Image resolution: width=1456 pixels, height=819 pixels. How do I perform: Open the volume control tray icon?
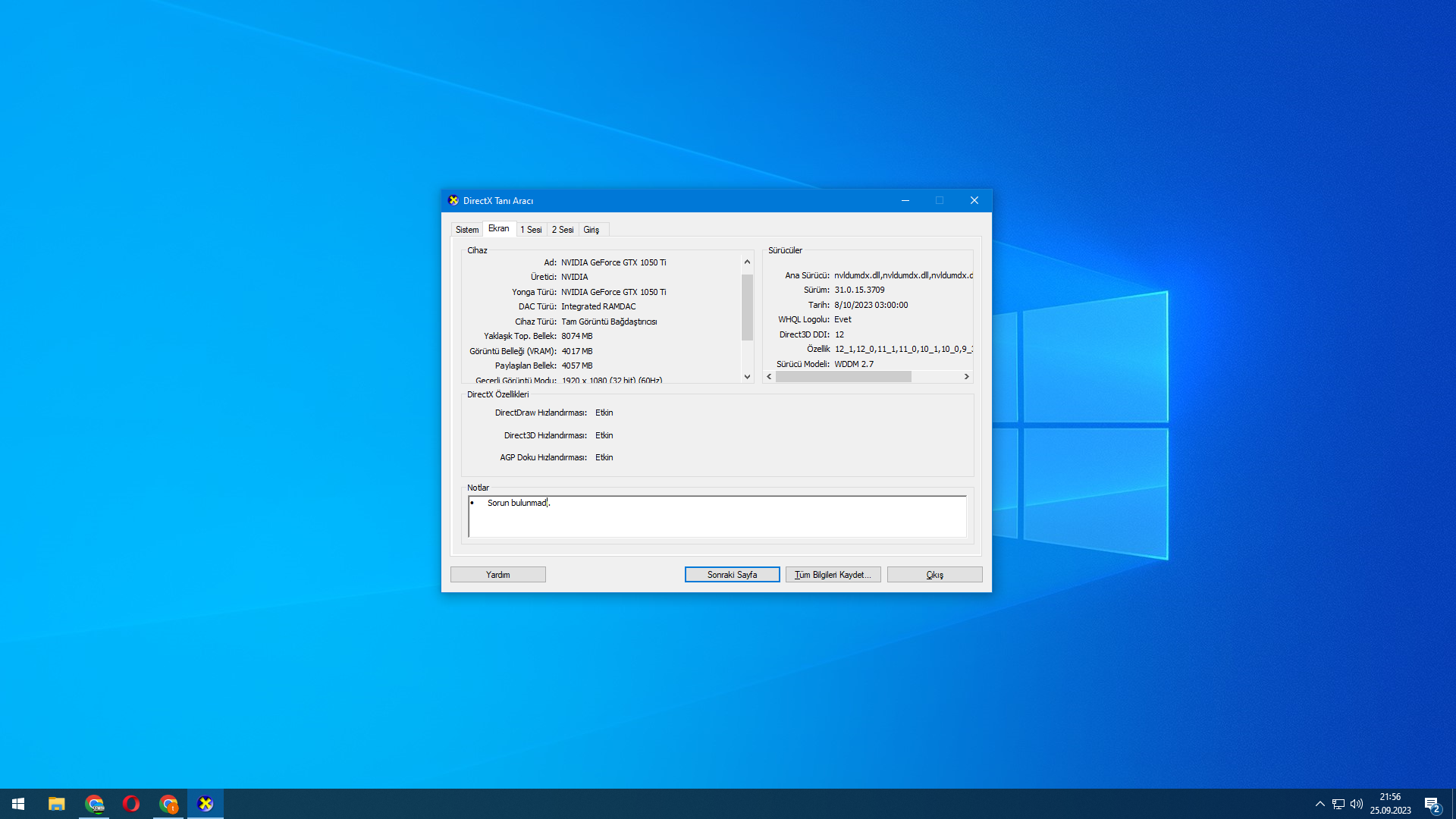point(1357,804)
